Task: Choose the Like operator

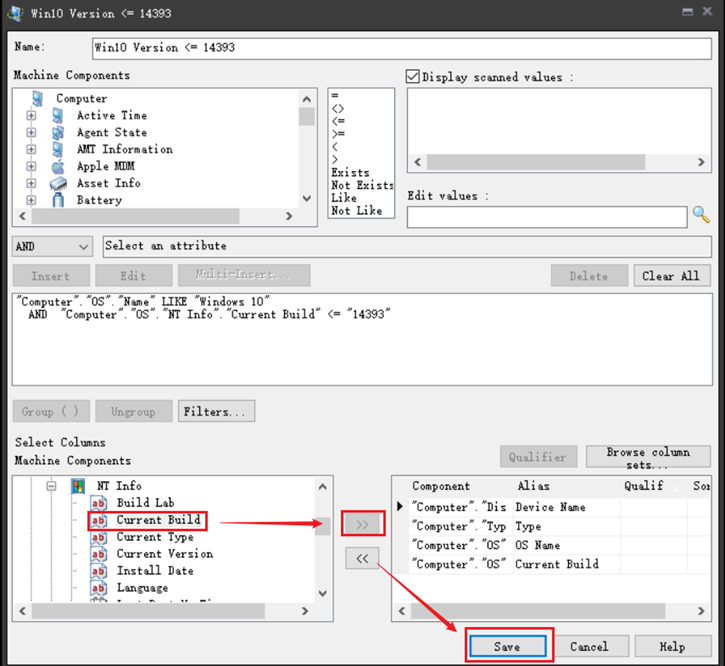Action: point(344,198)
